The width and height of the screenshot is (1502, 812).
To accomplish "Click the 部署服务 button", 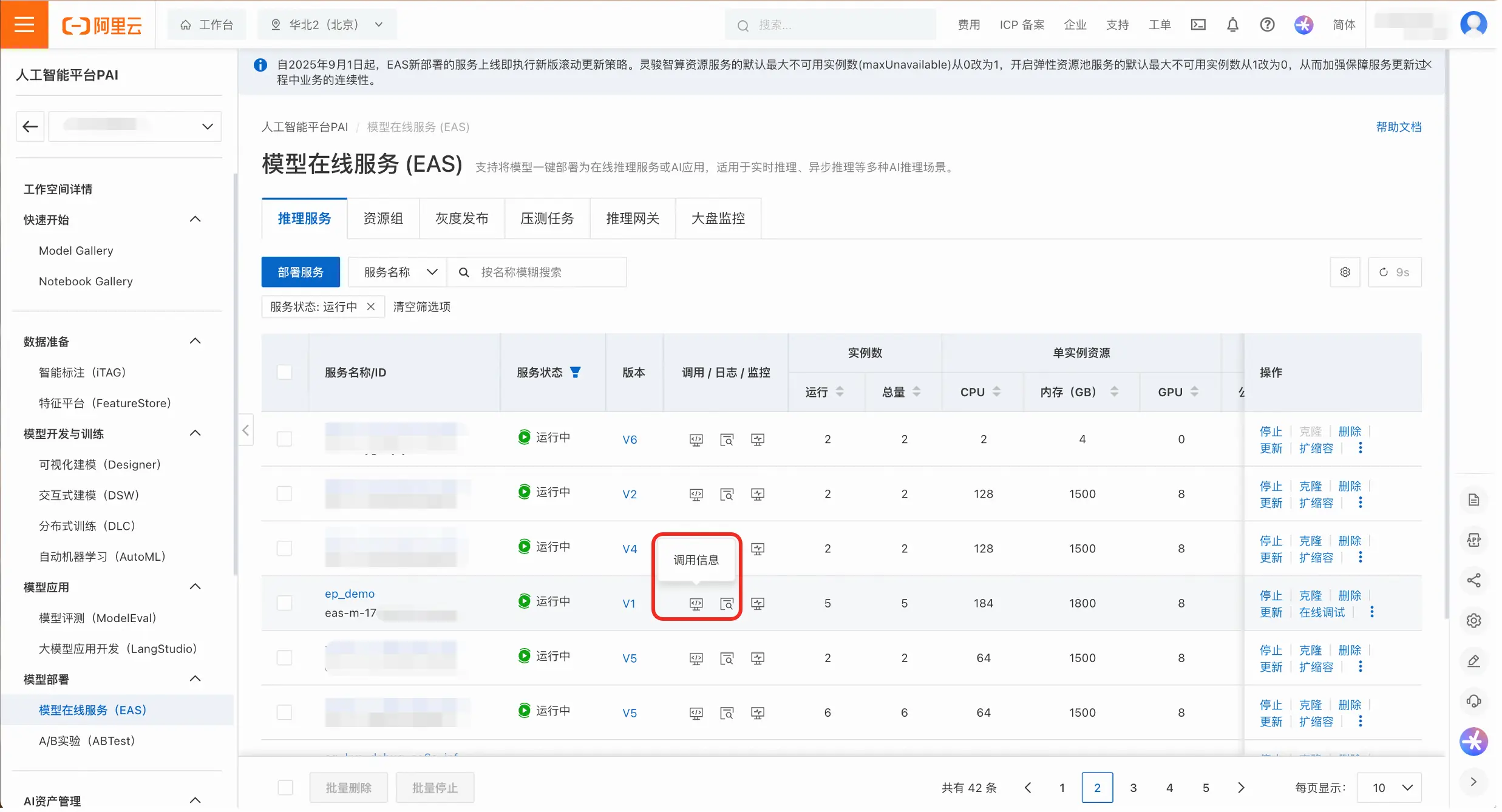I will pos(302,273).
